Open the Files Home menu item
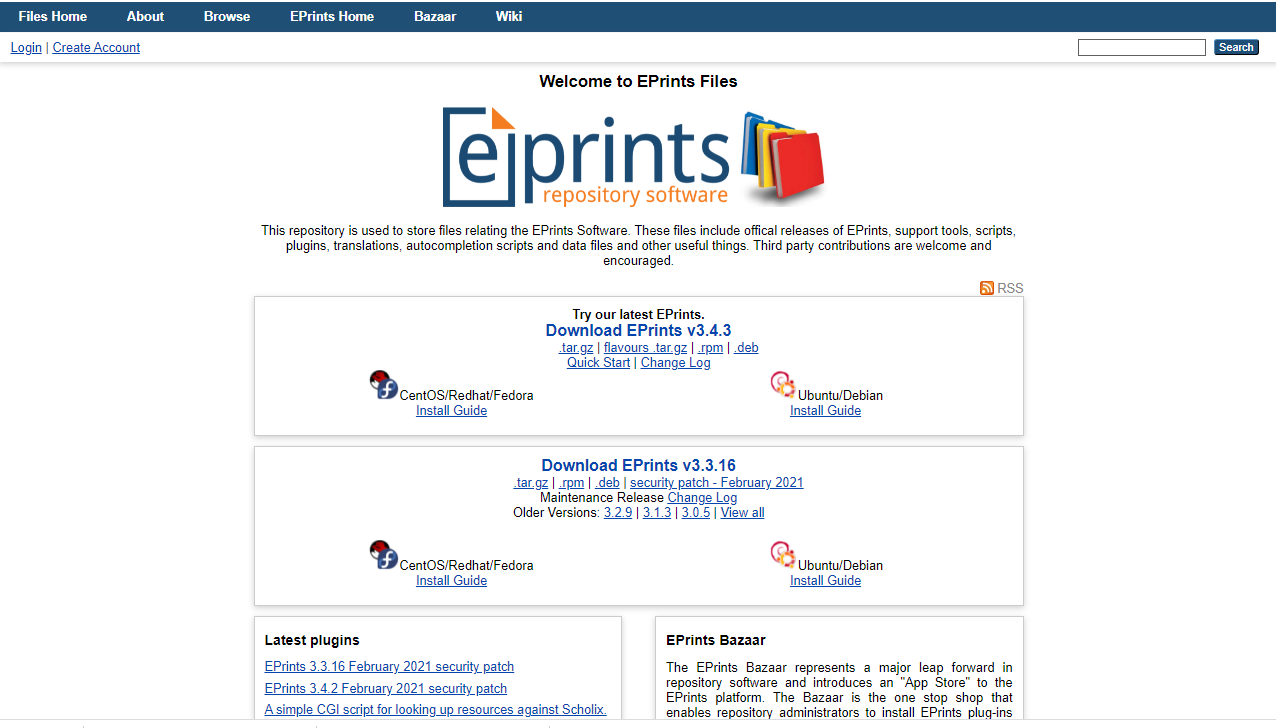The image size is (1276, 728). [52, 16]
